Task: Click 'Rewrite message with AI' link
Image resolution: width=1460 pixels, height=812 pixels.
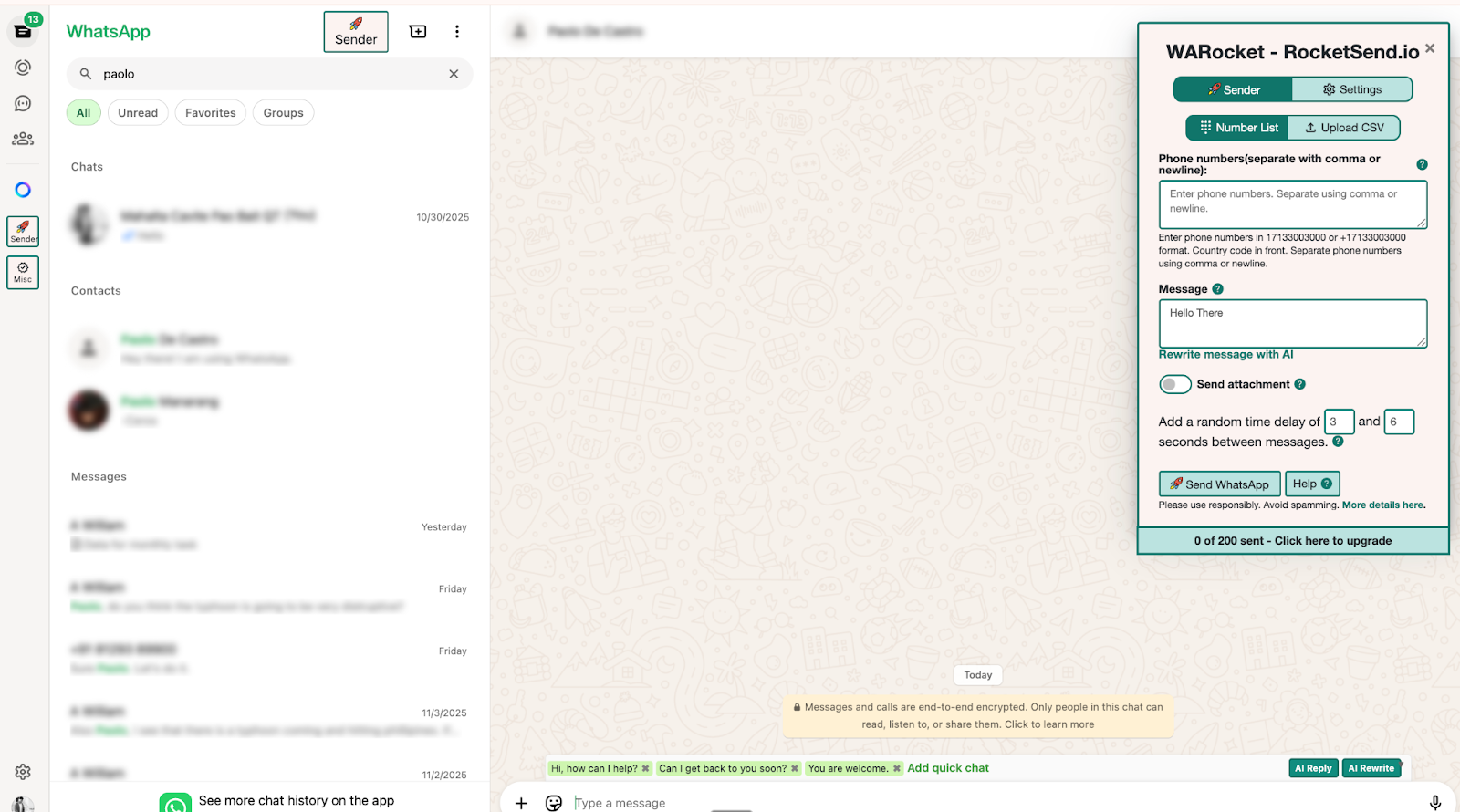Action: click(1225, 355)
